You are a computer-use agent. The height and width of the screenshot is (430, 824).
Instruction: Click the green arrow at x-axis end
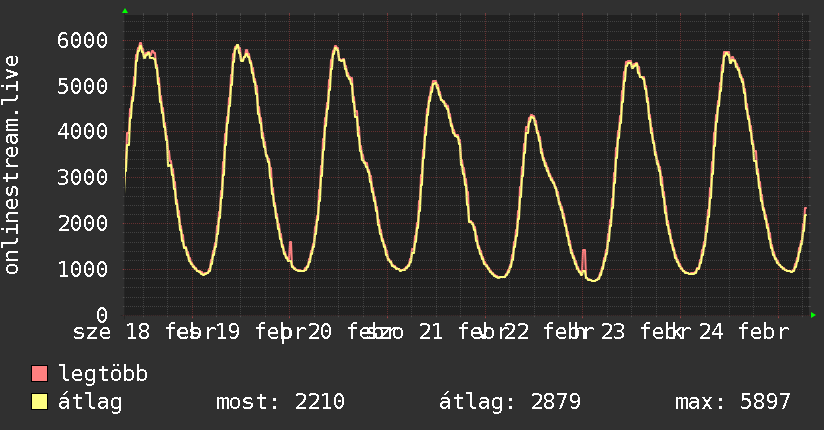coord(813,315)
